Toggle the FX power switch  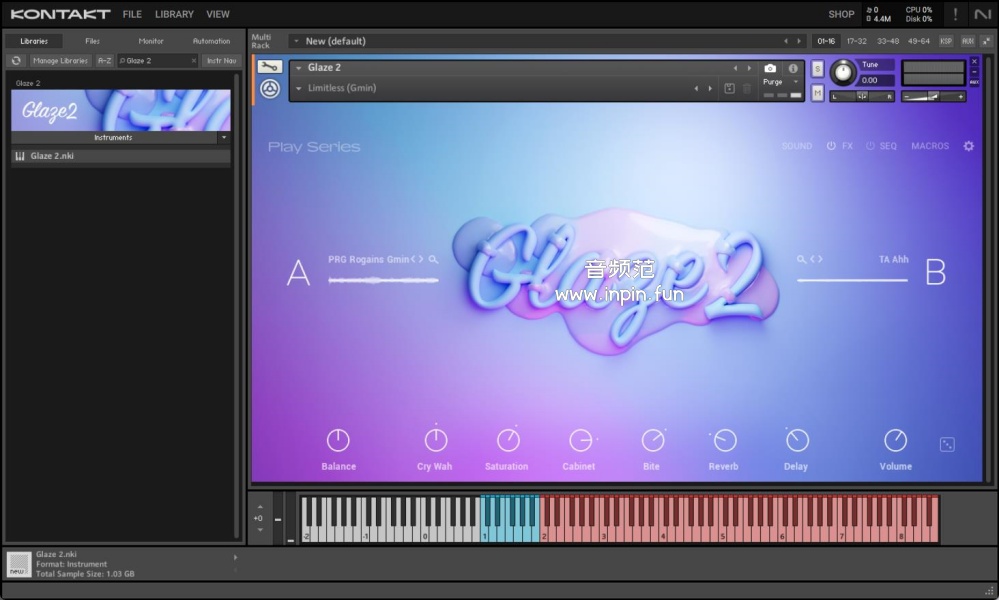(831, 146)
